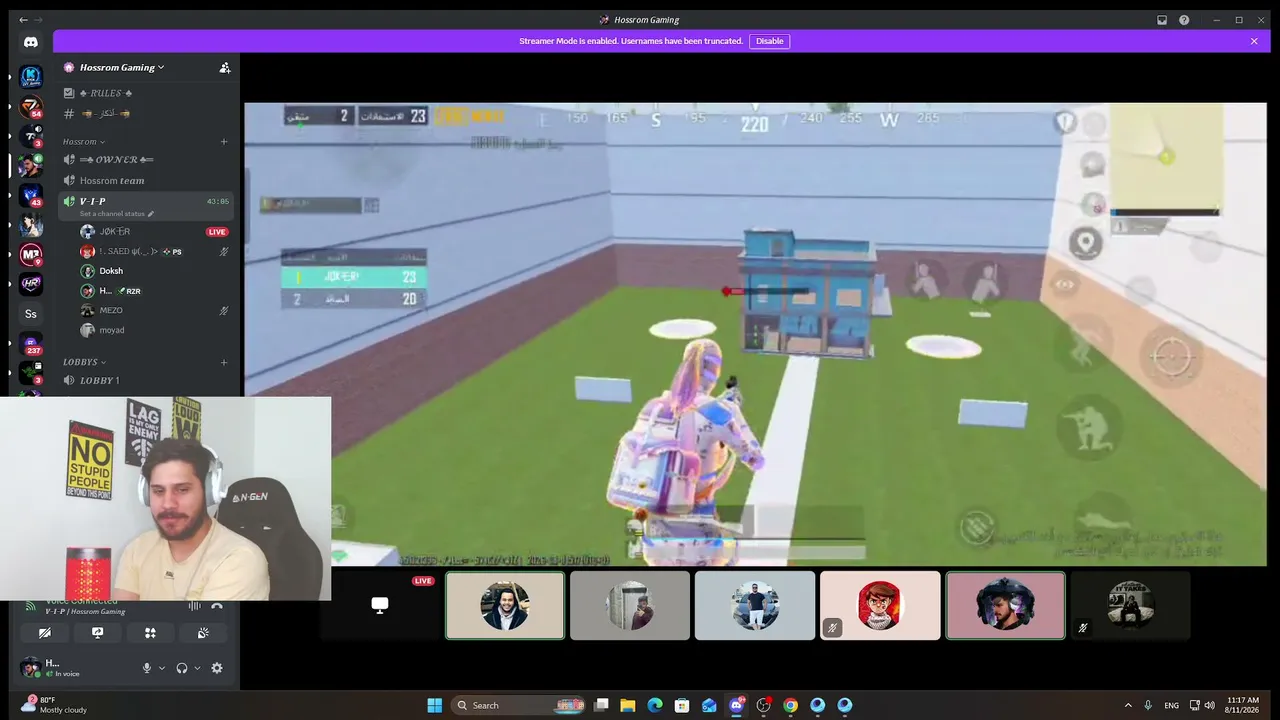Open User Settings gear icon
Viewport: 1280px width, 720px height.
click(x=217, y=668)
